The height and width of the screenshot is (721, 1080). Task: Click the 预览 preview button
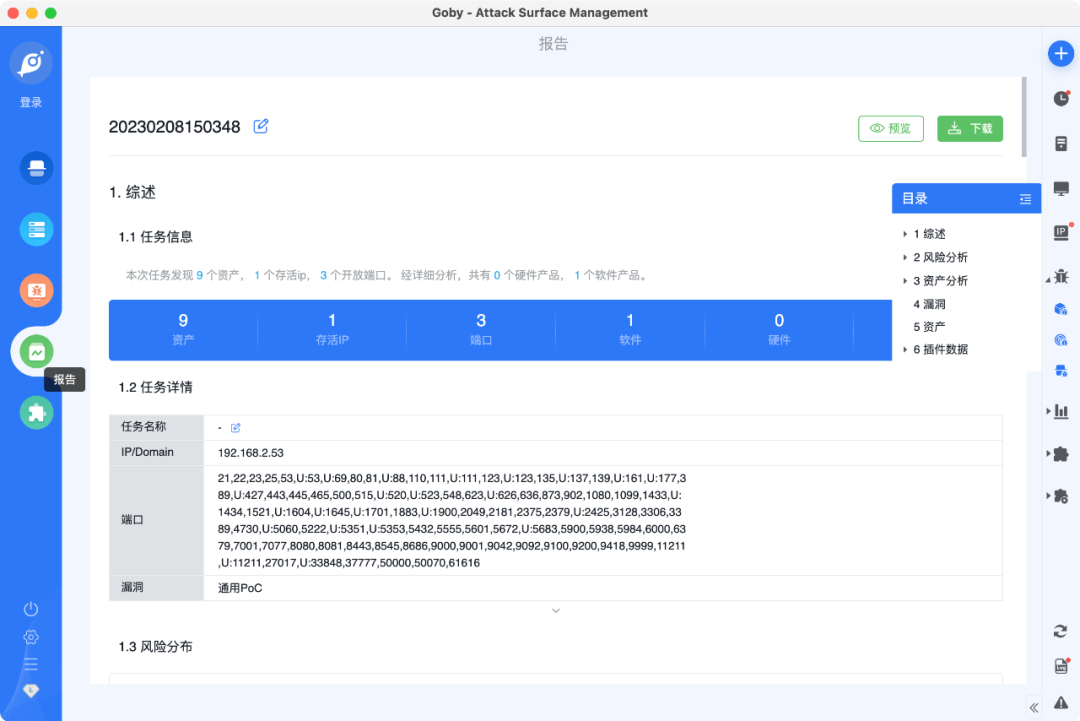pyautogui.click(x=891, y=129)
